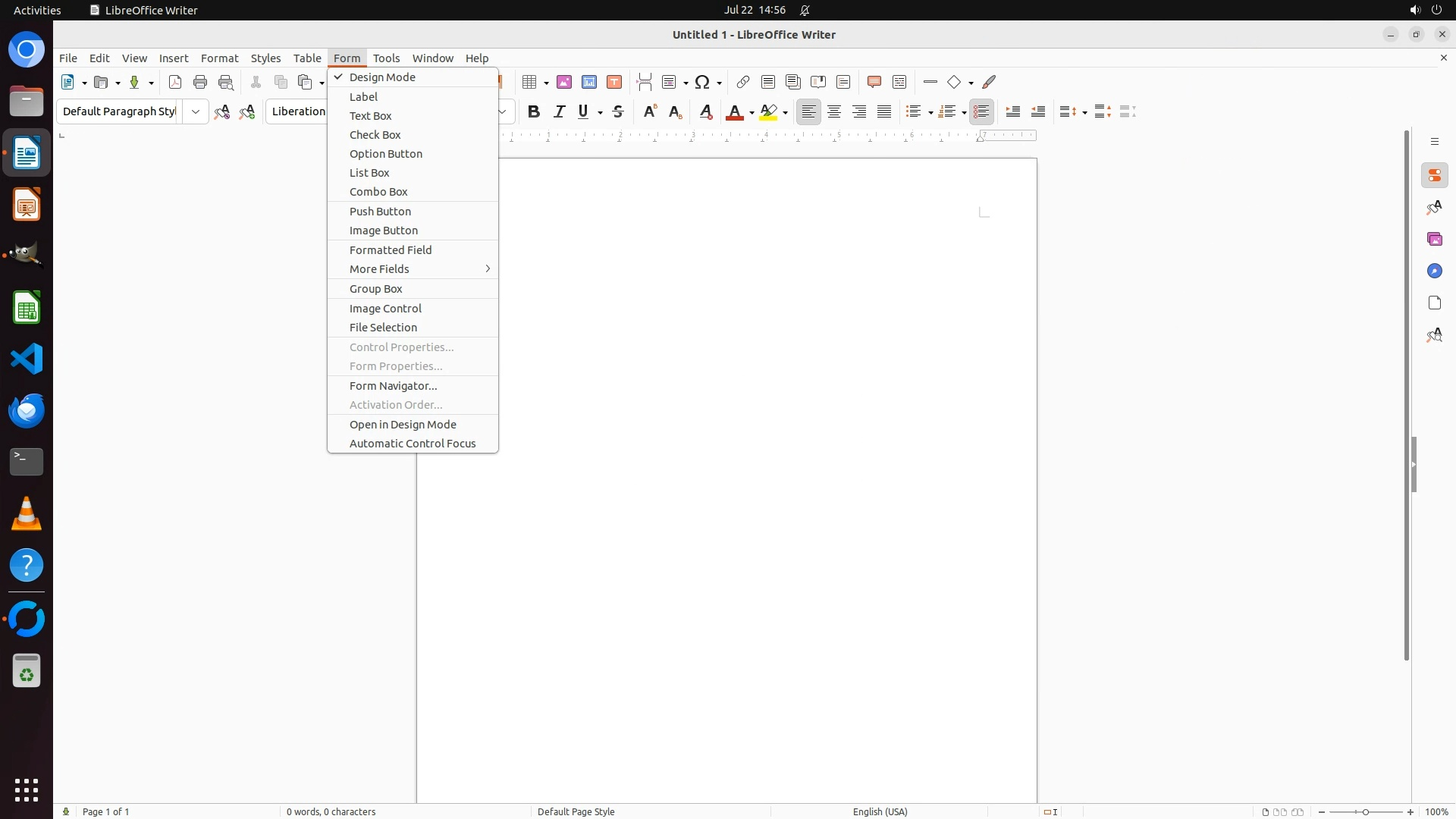Image resolution: width=1456 pixels, height=819 pixels.
Task: Click the Insert Hyperlink toolbar icon
Action: (743, 82)
